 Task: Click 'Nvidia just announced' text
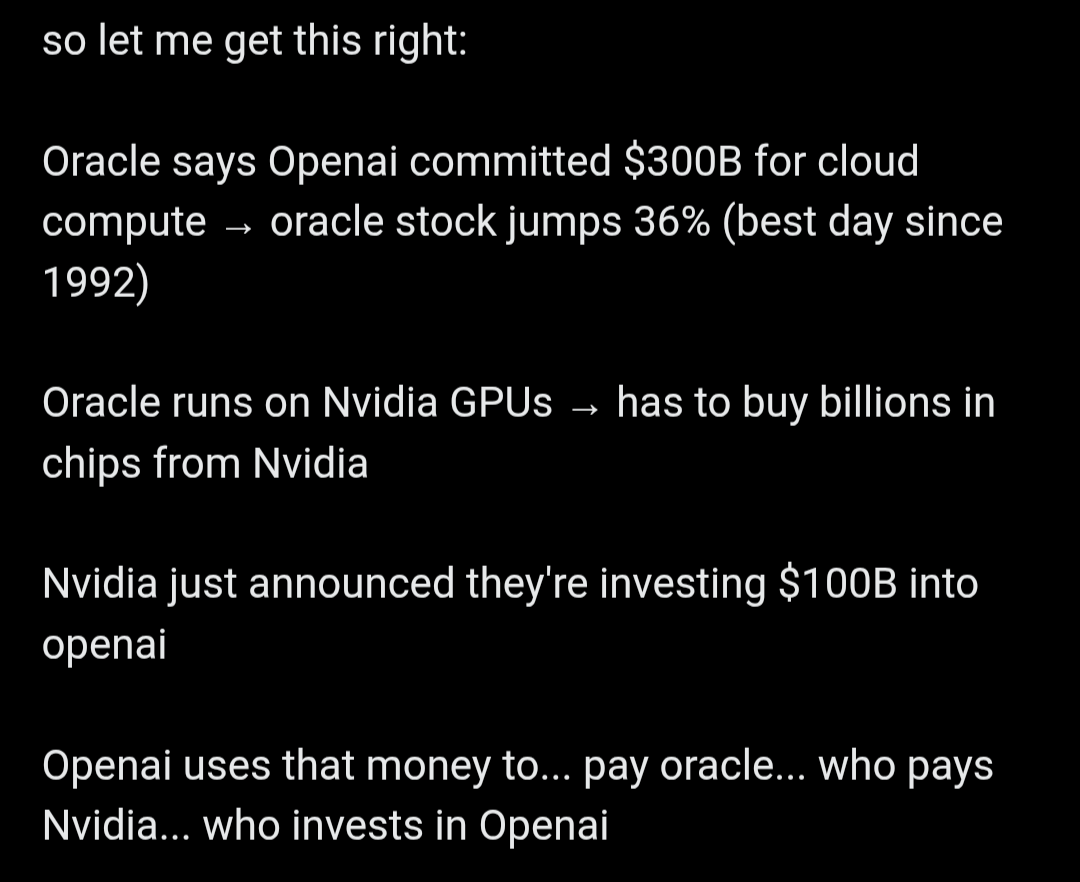click(248, 585)
